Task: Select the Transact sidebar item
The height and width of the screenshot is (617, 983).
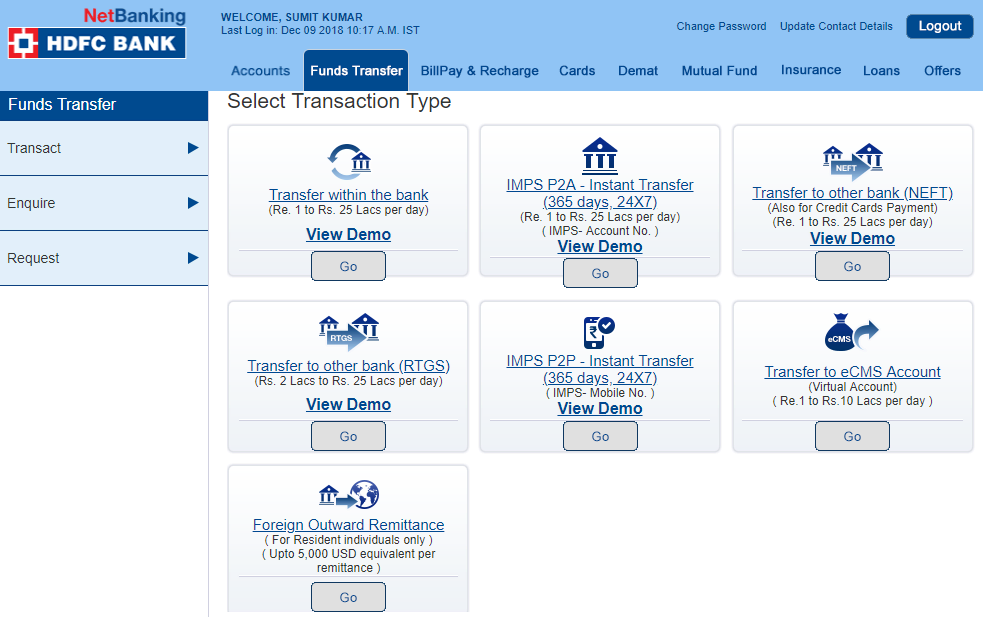Action: (x=103, y=148)
